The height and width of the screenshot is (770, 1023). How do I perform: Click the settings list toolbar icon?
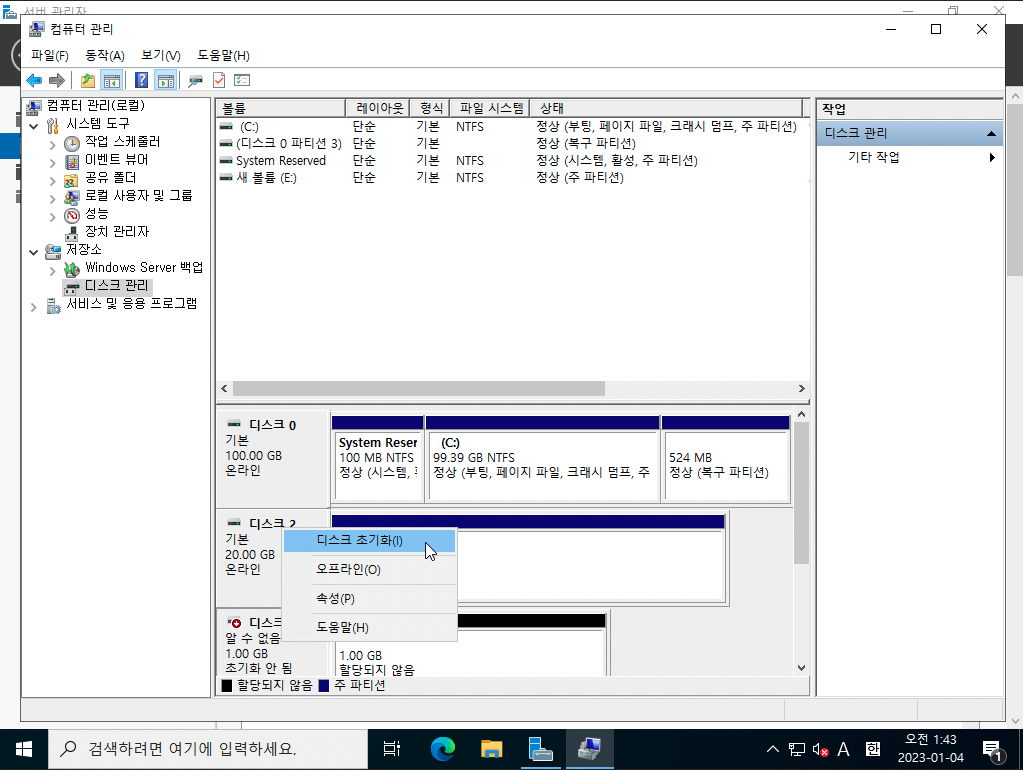click(242, 80)
